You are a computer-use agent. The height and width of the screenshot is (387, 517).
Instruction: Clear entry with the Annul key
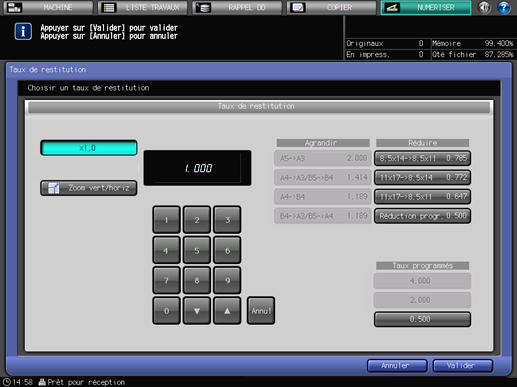point(261,311)
